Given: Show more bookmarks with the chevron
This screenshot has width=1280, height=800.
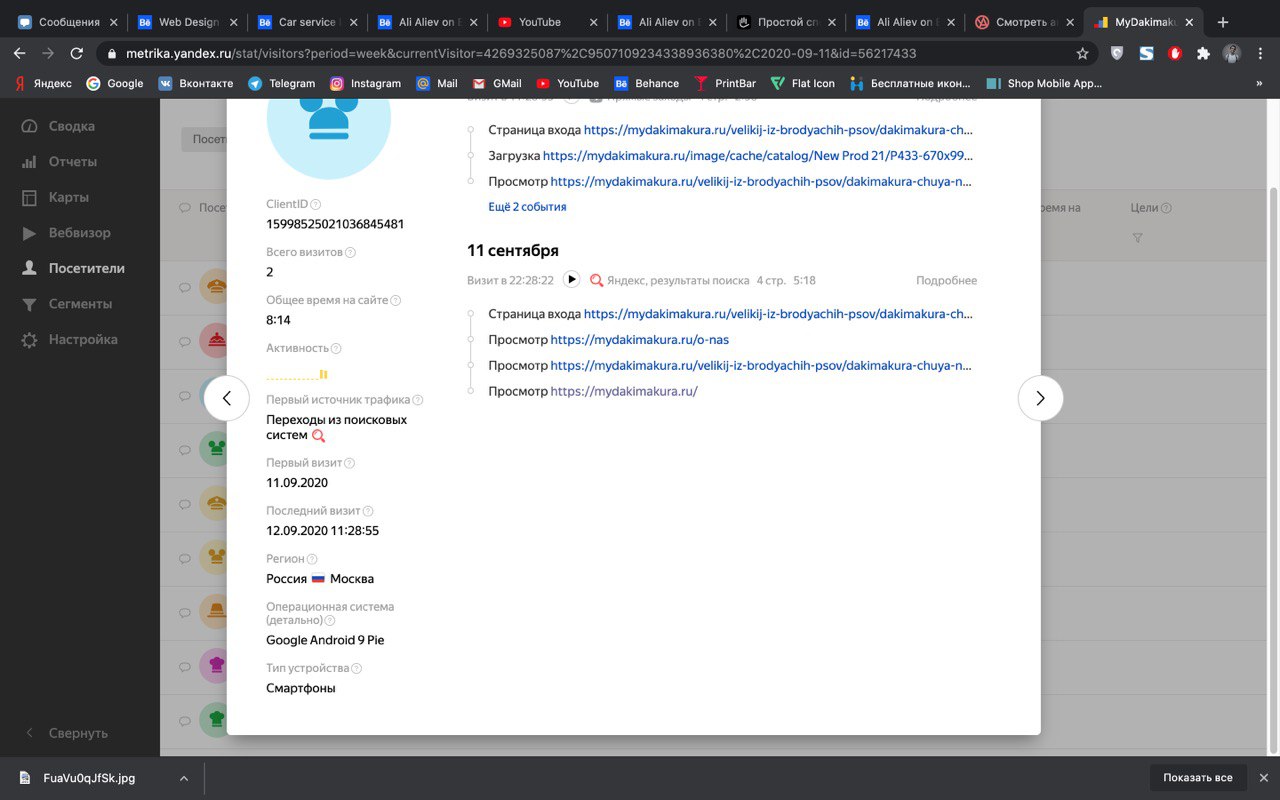Looking at the screenshot, I should pos(1259,84).
